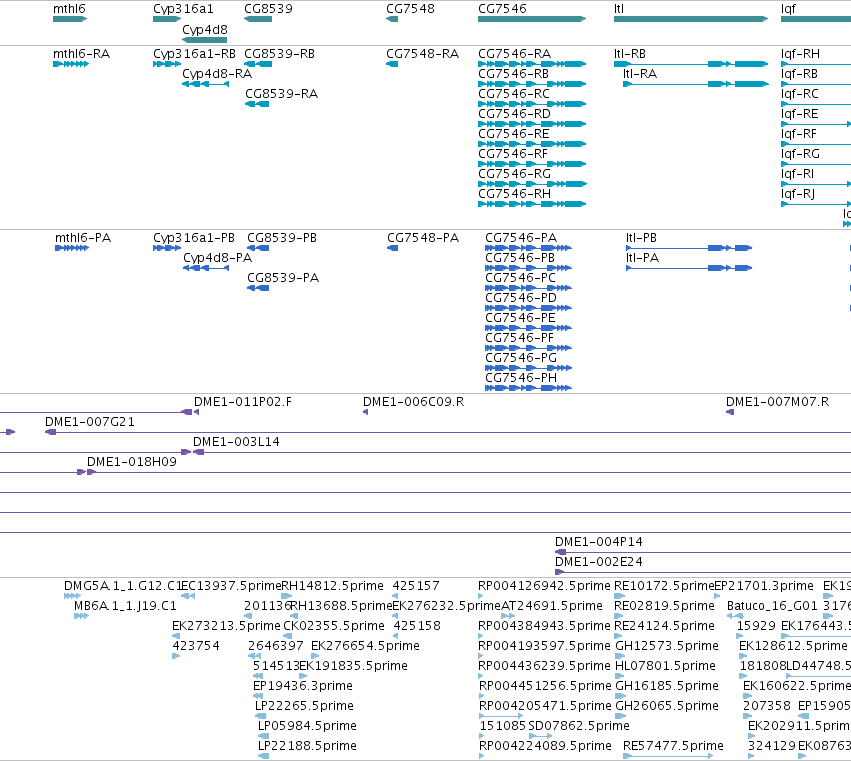Click the mthl6-RA transcript glyph
Image resolution: width=851 pixels, height=761 pixels.
[x=71, y=64]
